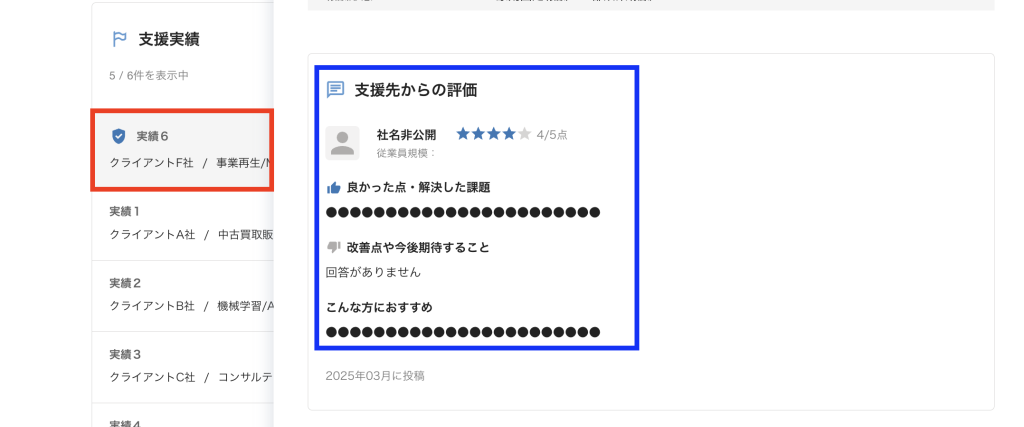Select 実績6 クライアントF社 item
The height and width of the screenshot is (427, 1024).
[182, 150]
